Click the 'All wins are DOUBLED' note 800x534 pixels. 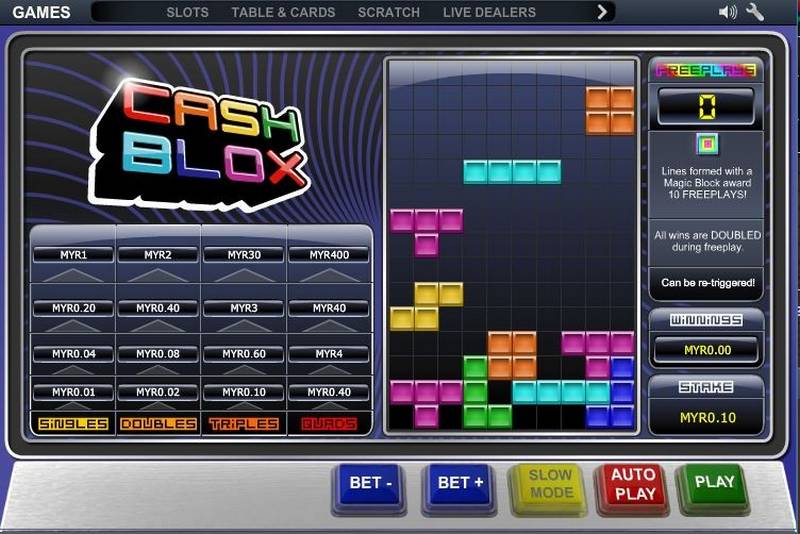708,241
